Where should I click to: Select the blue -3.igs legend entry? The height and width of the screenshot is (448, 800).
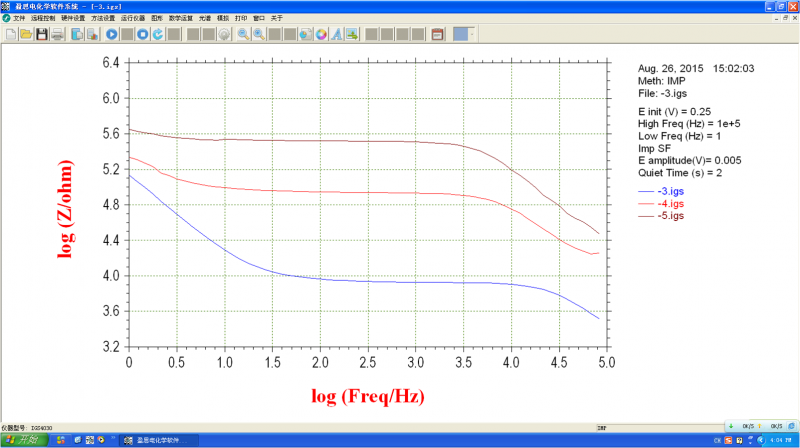(x=661, y=191)
